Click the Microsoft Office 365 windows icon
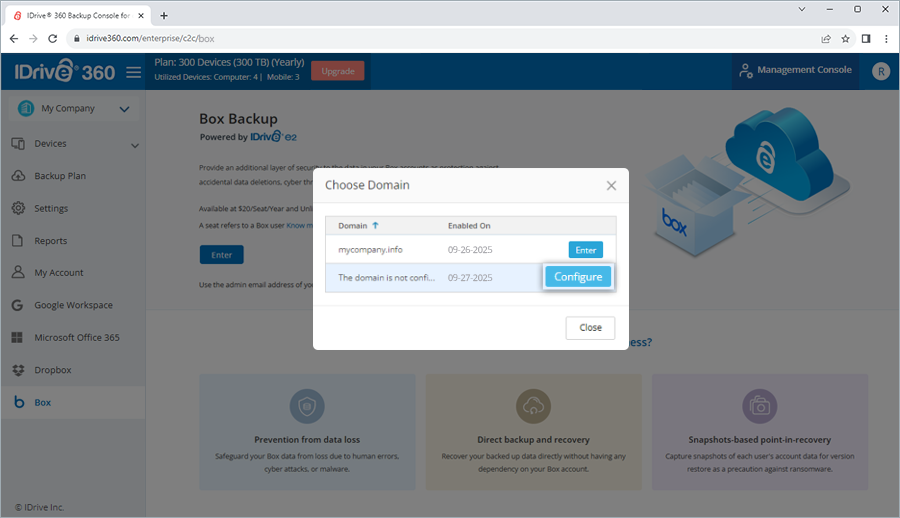This screenshot has width=900, height=518. [17, 338]
